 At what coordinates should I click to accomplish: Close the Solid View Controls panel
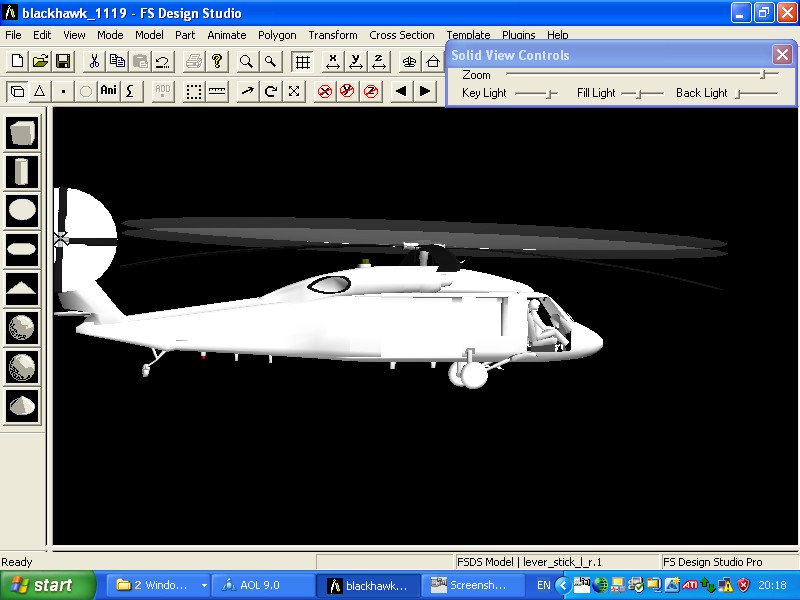tap(782, 55)
